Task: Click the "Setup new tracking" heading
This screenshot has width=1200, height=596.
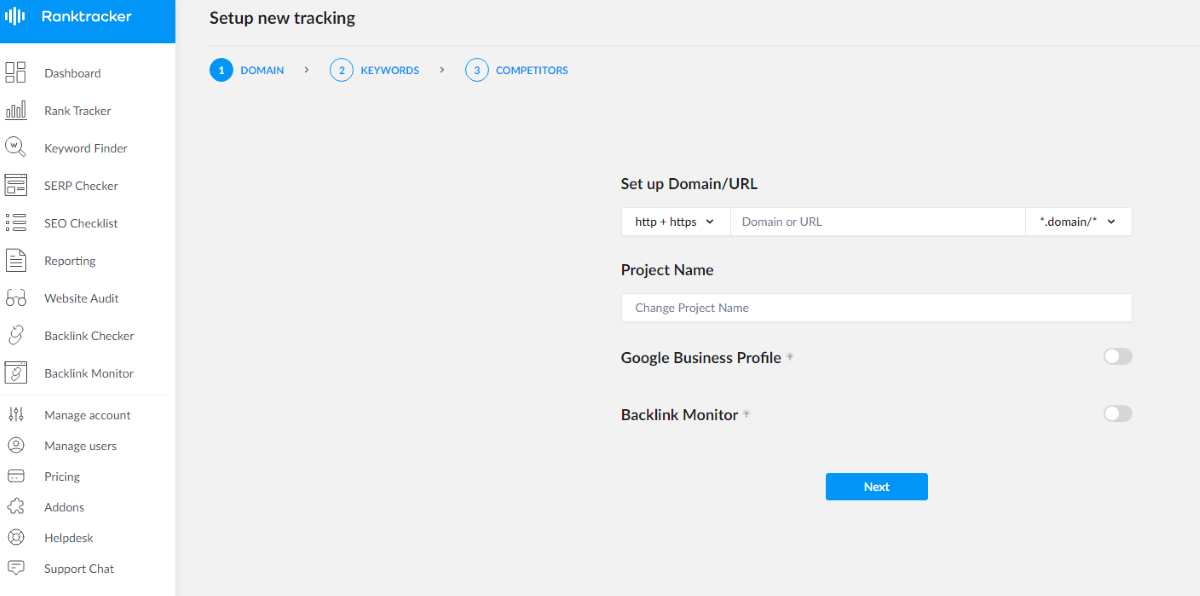Action: [282, 18]
